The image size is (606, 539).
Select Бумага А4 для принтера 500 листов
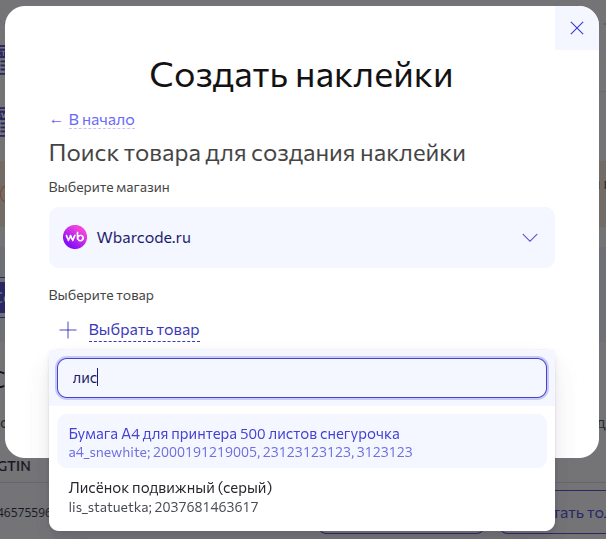(234, 434)
